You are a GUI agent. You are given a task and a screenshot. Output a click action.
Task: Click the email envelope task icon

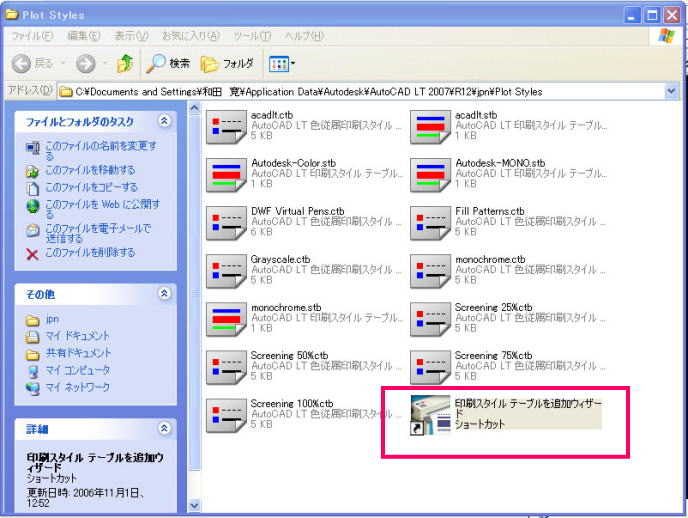(33, 230)
